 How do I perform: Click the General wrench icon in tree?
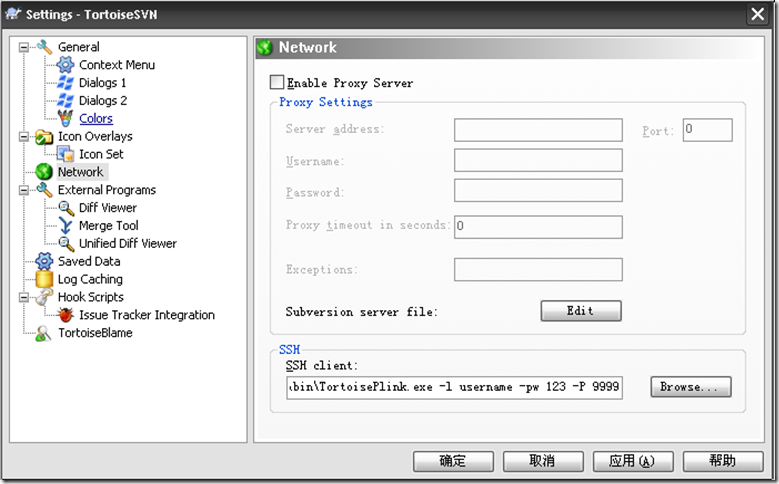point(44,47)
